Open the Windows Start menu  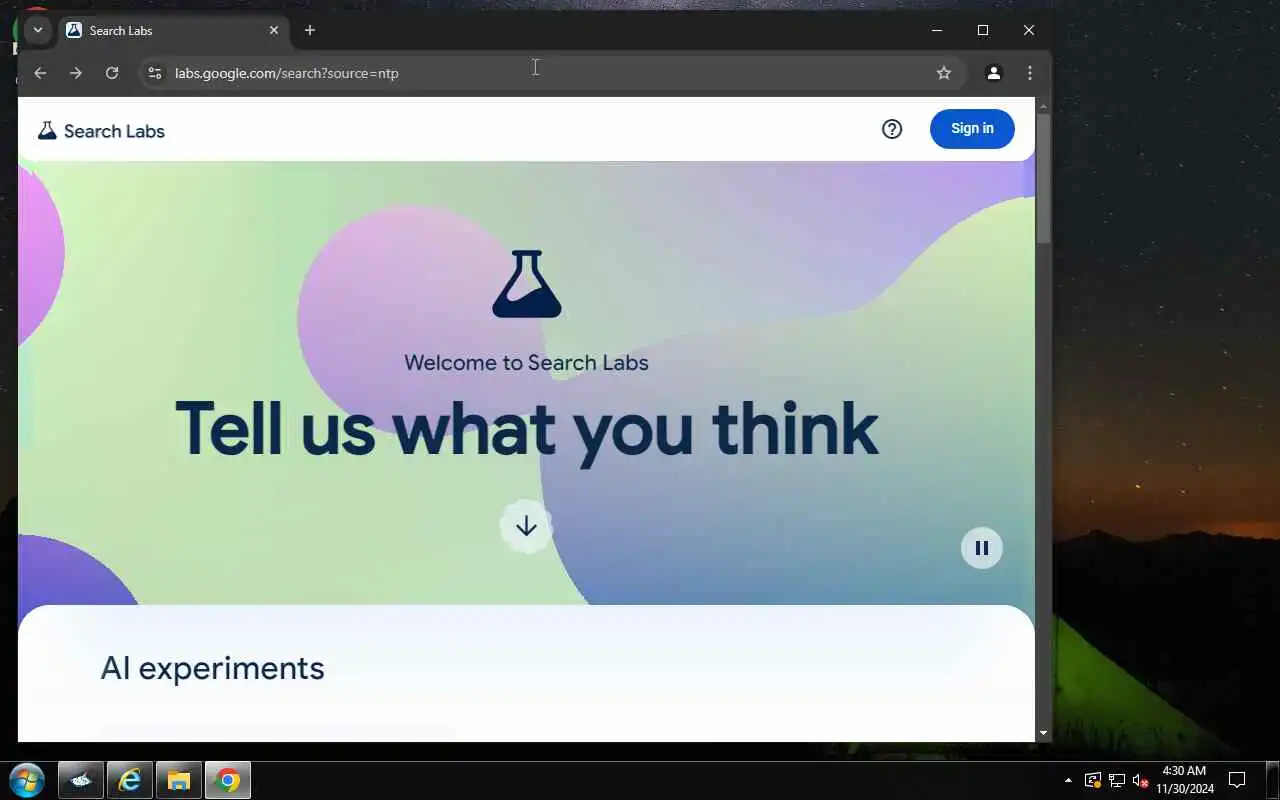pyautogui.click(x=27, y=780)
